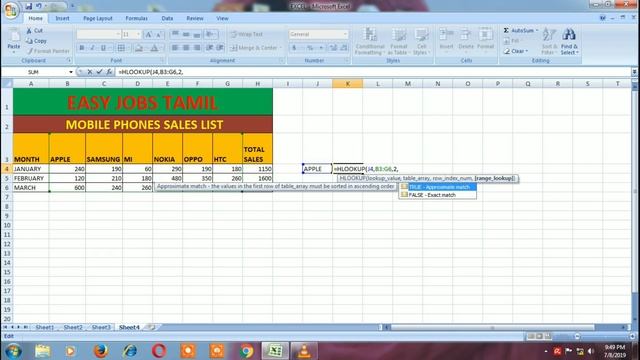The width and height of the screenshot is (640, 360).
Task: Toggle Italic formatting
Action: [92, 48]
